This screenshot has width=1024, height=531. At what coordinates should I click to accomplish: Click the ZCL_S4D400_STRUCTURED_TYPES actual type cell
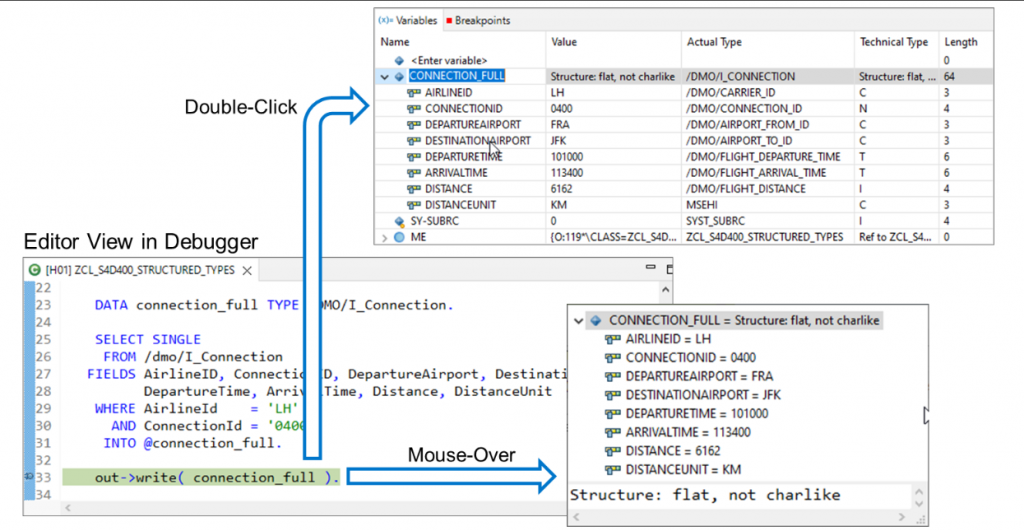pos(764,237)
